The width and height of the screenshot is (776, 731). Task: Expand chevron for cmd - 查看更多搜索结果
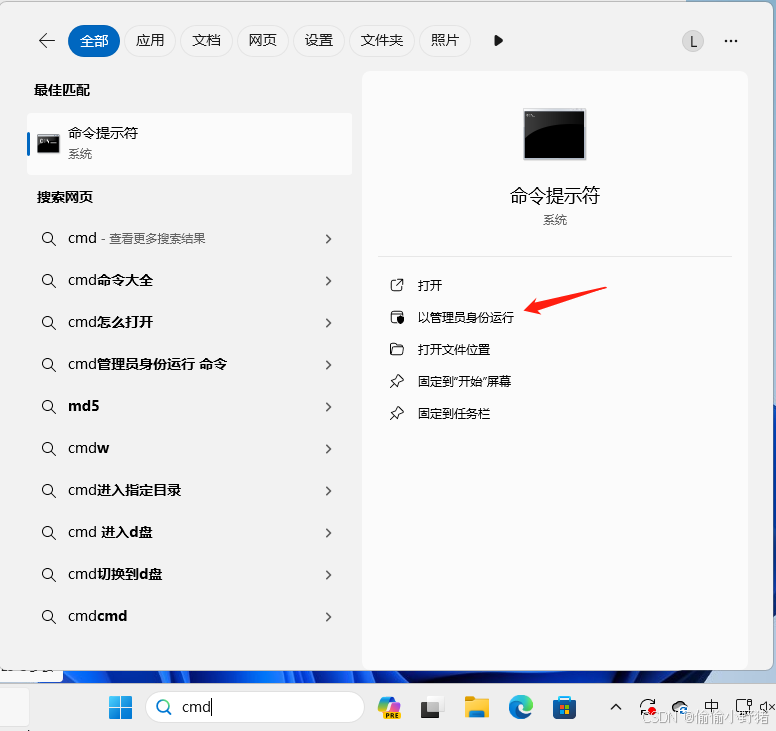tap(328, 239)
